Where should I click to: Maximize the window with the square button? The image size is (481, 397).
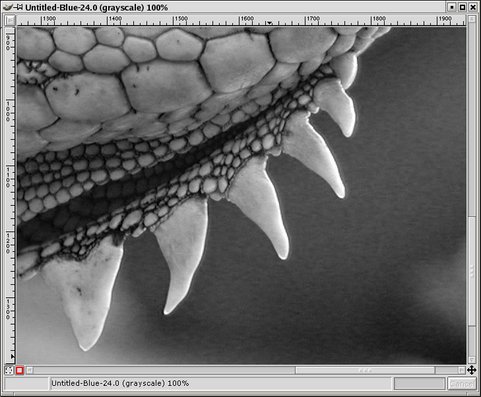tap(462, 7)
